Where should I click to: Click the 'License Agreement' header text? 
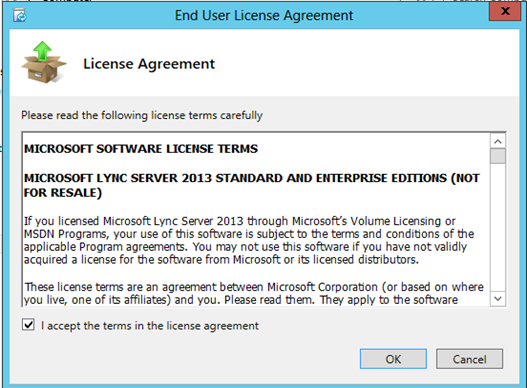(x=149, y=64)
